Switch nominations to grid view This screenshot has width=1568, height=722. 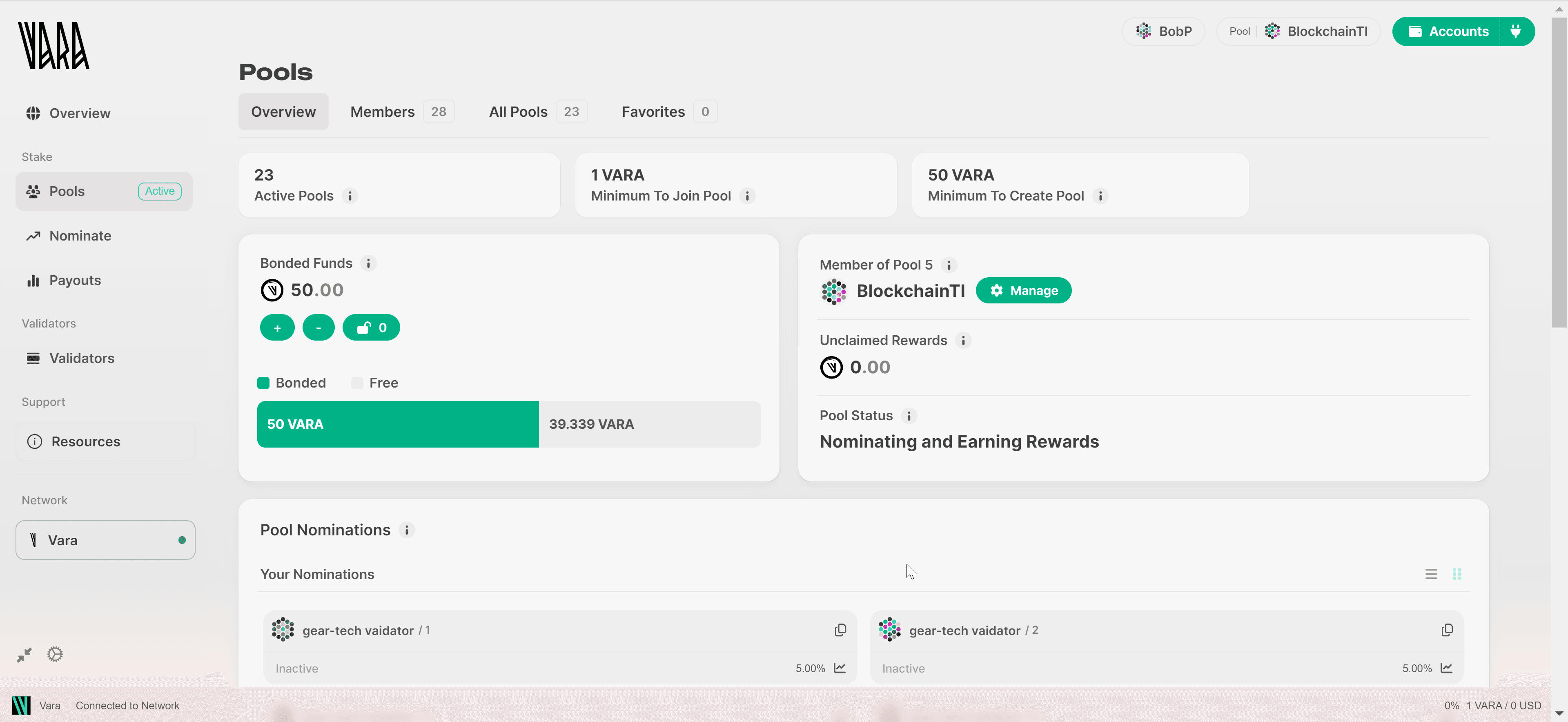coord(1457,574)
